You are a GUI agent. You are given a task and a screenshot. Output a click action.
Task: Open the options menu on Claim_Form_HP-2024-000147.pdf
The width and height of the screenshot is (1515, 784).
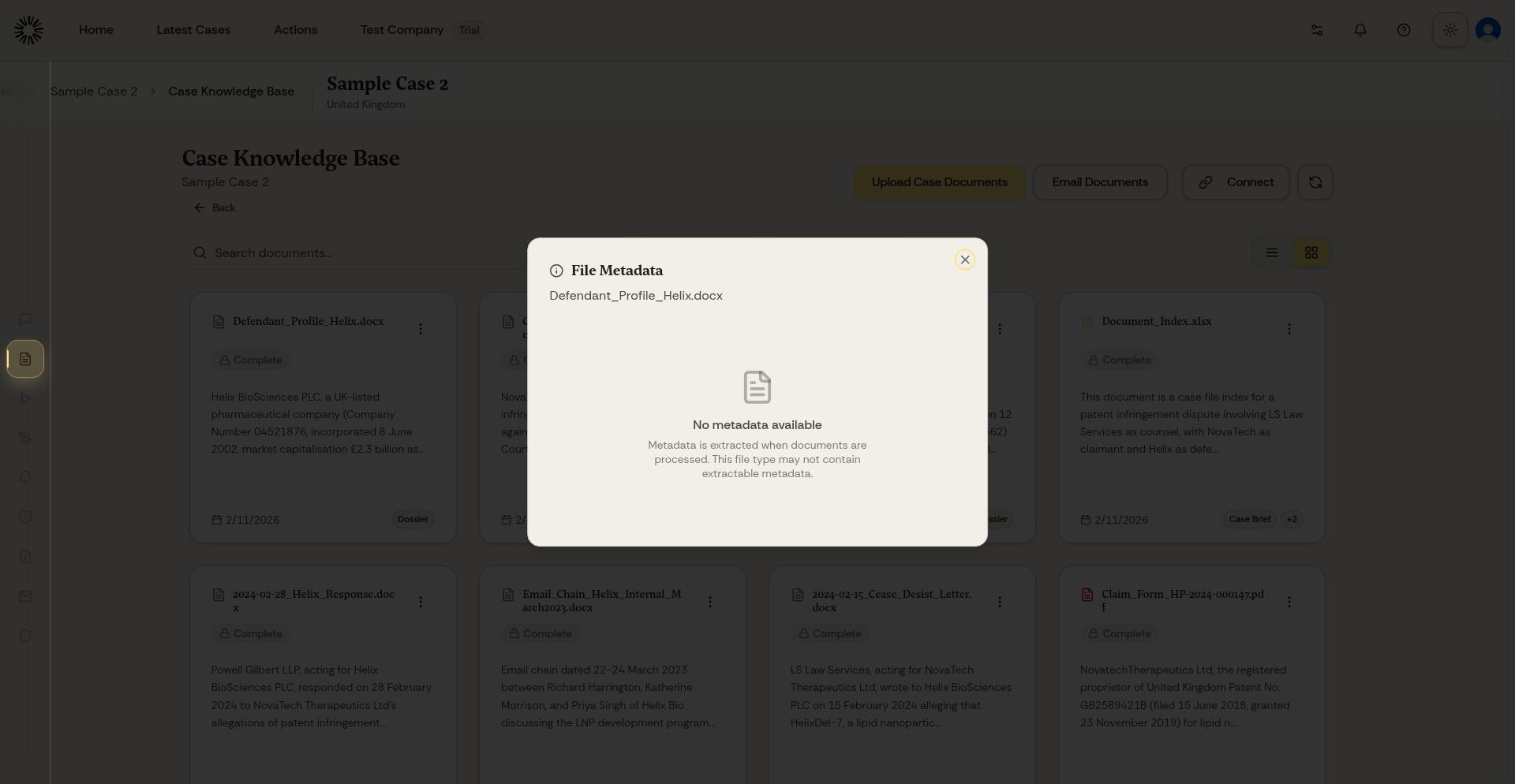coord(1289,602)
